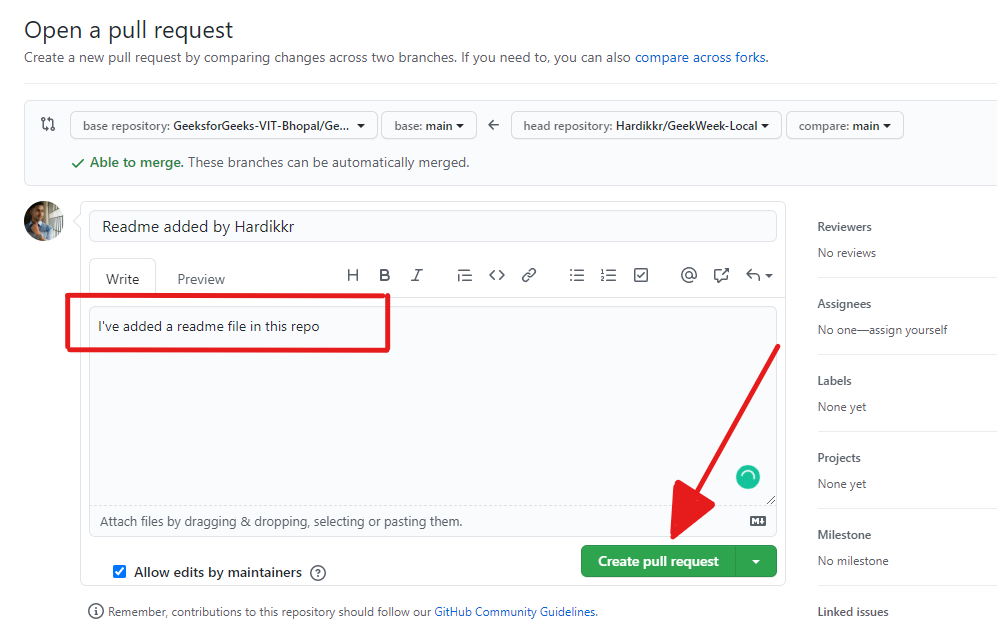The height and width of the screenshot is (631, 997).
Task: Open help icon next to Allow edits
Action: pyautogui.click(x=318, y=572)
